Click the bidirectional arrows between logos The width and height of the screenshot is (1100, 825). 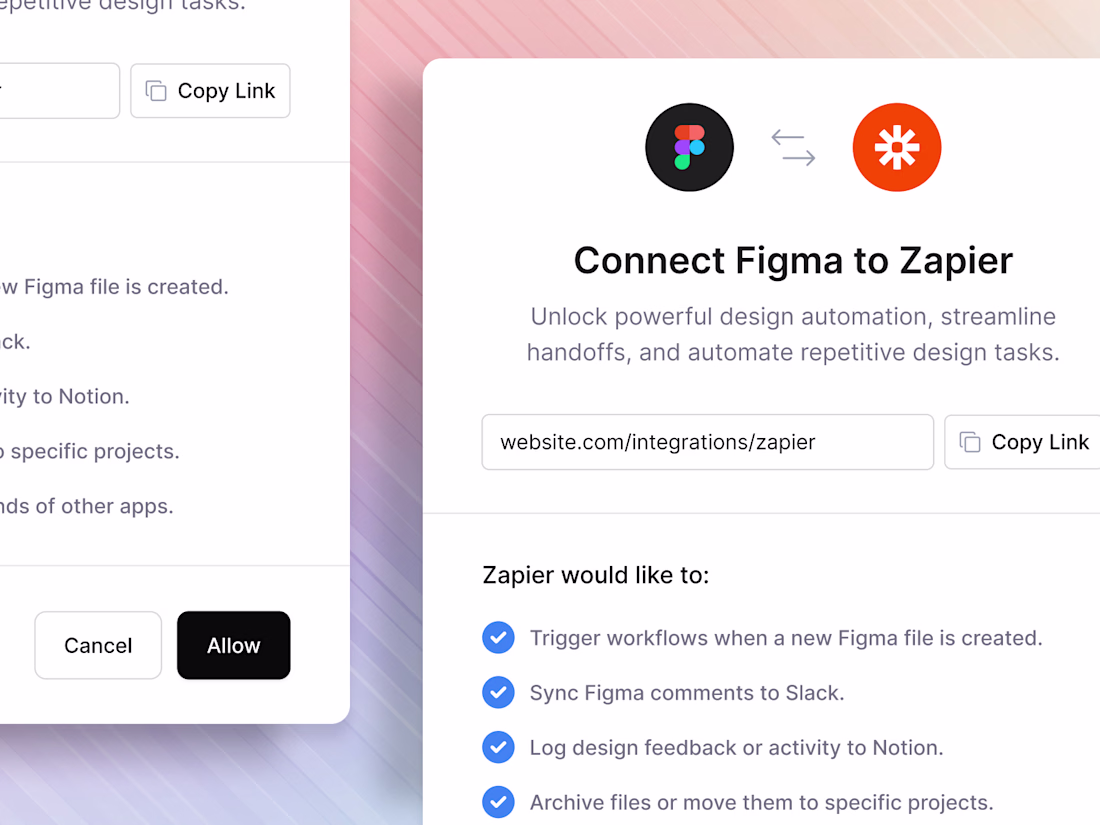tap(793, 147)
